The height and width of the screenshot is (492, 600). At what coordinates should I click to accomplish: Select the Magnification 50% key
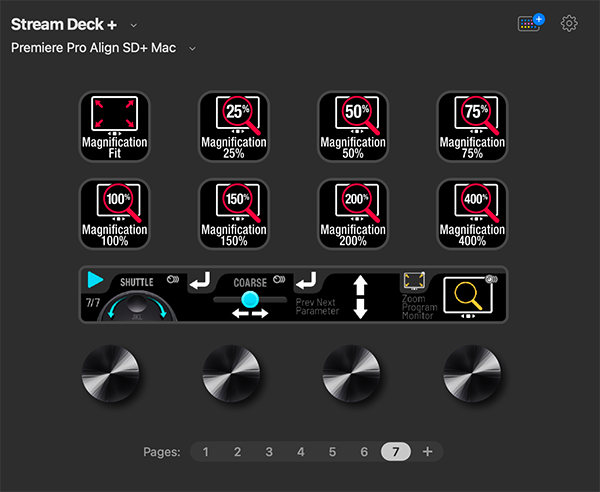click(x=353, y=127)
